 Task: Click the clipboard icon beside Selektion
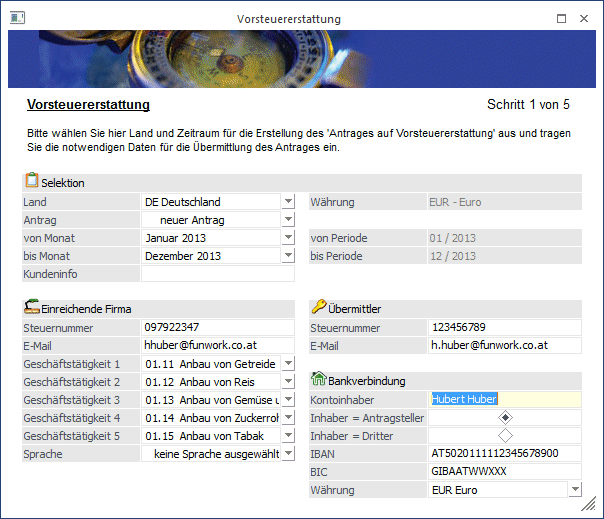point(30,182)
